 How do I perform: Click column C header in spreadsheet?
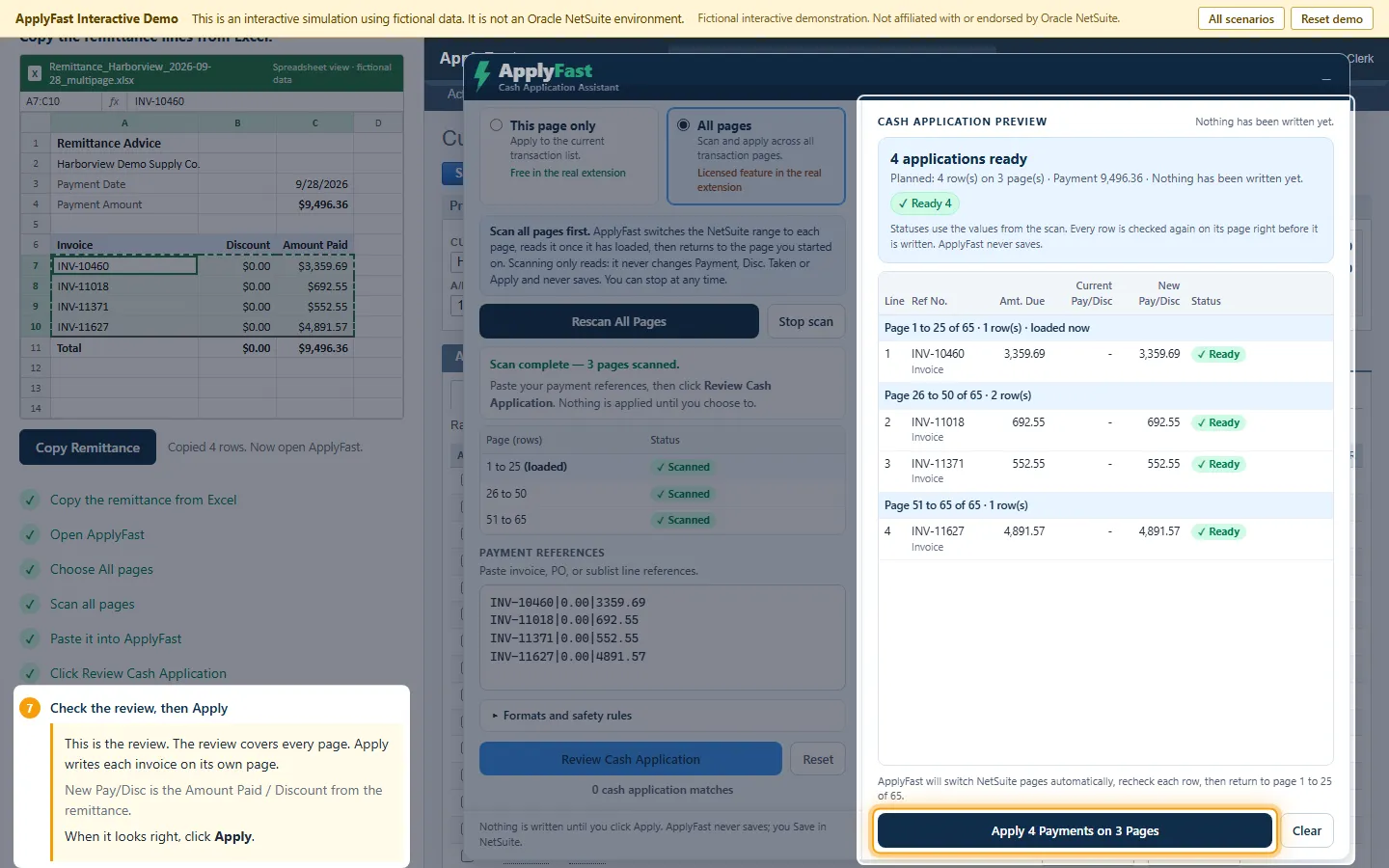point(314,122)
